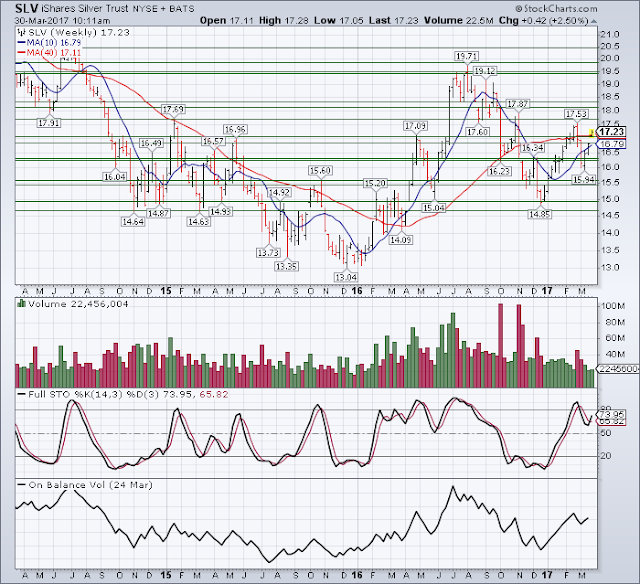Click the 15.60 price label
Image resolution: width=640 pixels, height=584 pixels.
click(320, 171)
